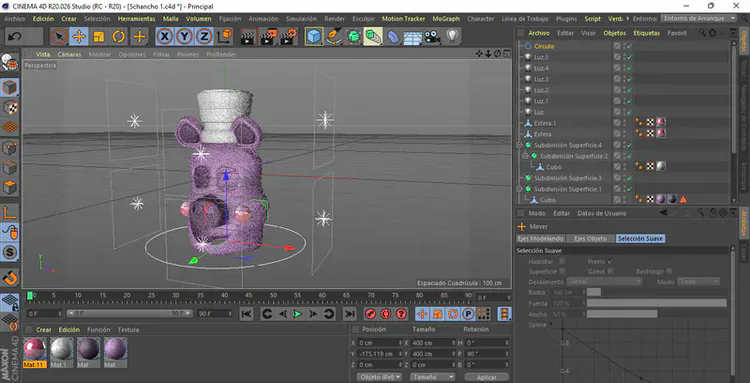Open the Entorno de Arranque layout dropdown
Image resolution: width=750 pixels, height=383 pixels.
pos(699,18)
